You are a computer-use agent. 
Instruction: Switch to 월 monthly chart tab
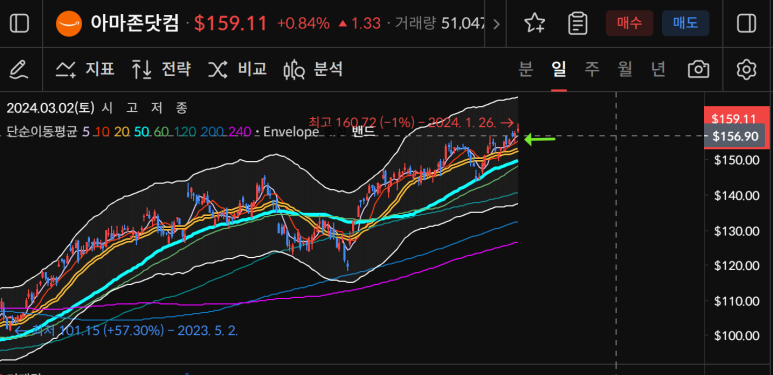625,69
